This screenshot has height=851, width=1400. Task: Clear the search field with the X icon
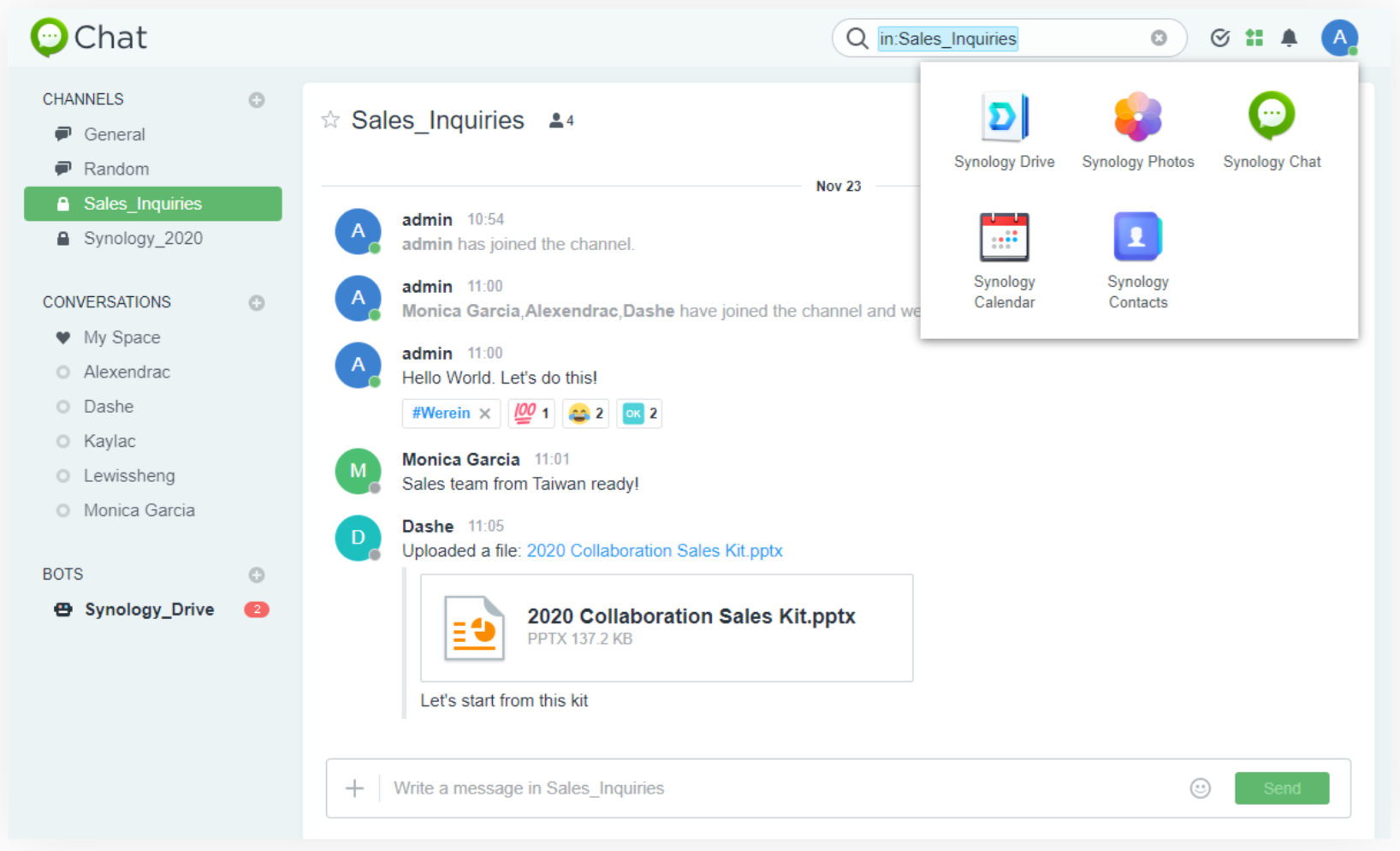pyautogui.click(x=1159, y=38)
